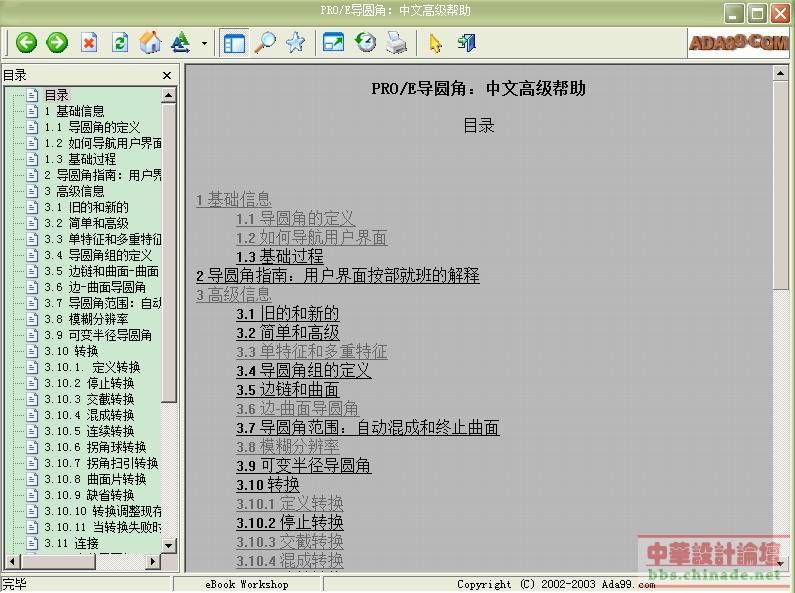This screenshot has width=795, height=593.
Task: Select tree item 1.1 导圆角的定义
Action: (x=92, y=127)
